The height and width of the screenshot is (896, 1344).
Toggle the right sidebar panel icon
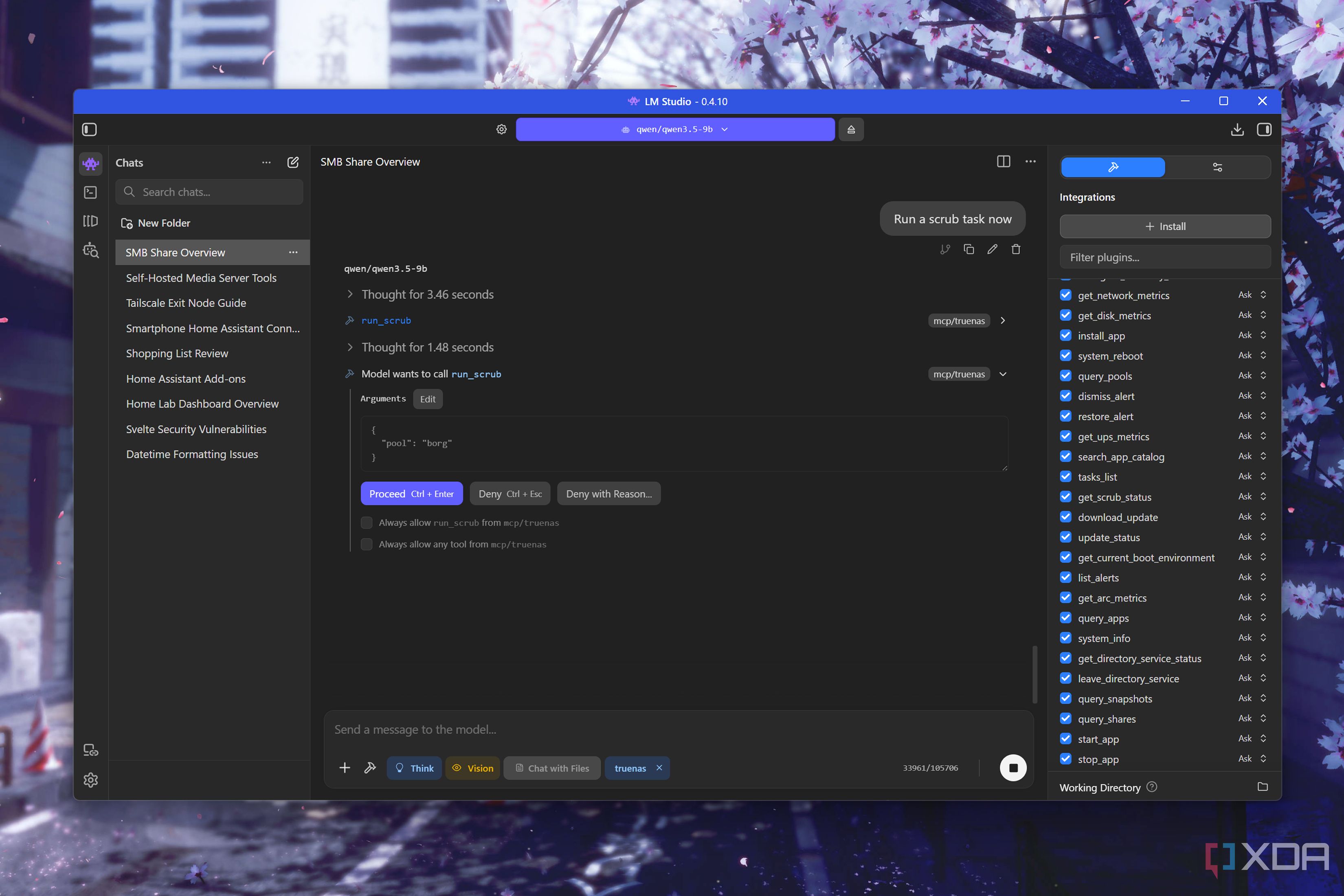point(1264,130)
